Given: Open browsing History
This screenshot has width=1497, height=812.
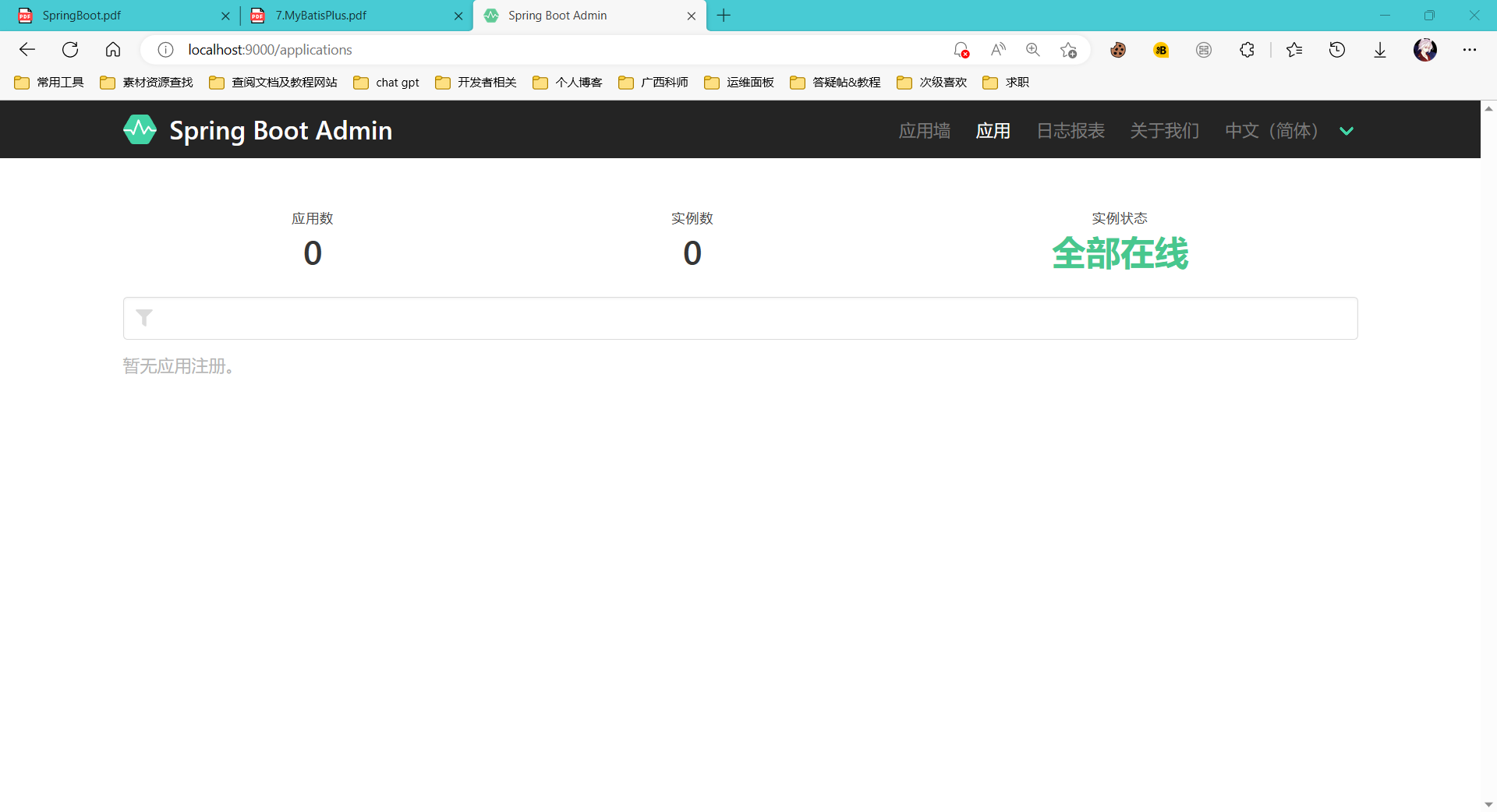Looking at the screenshot, I should tap(1337, 50).
